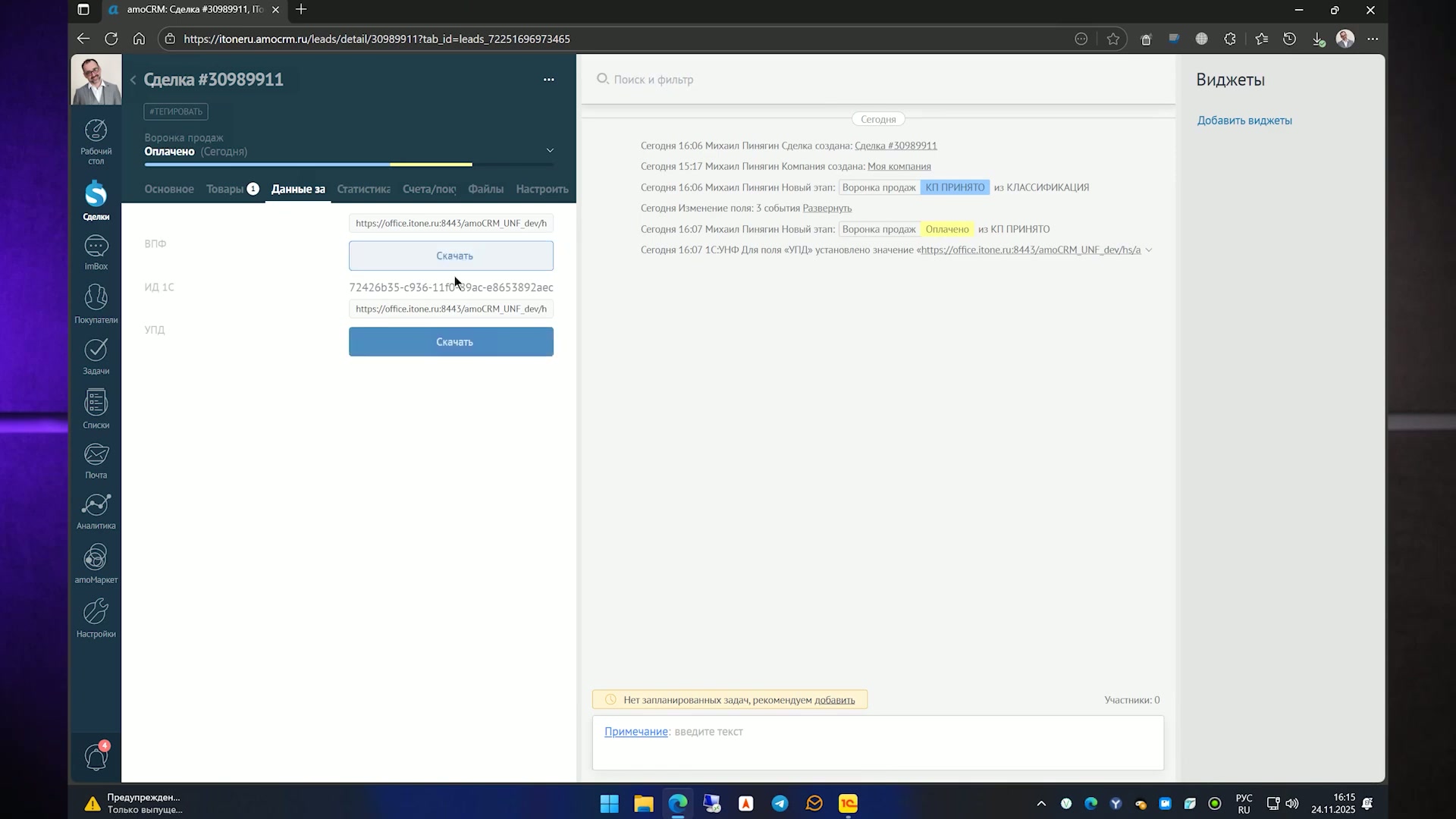This screenshot has height=819, width=1456.
Task: Switch to Статистика tab
Action: pyautogui.click(x=363, y=189)
